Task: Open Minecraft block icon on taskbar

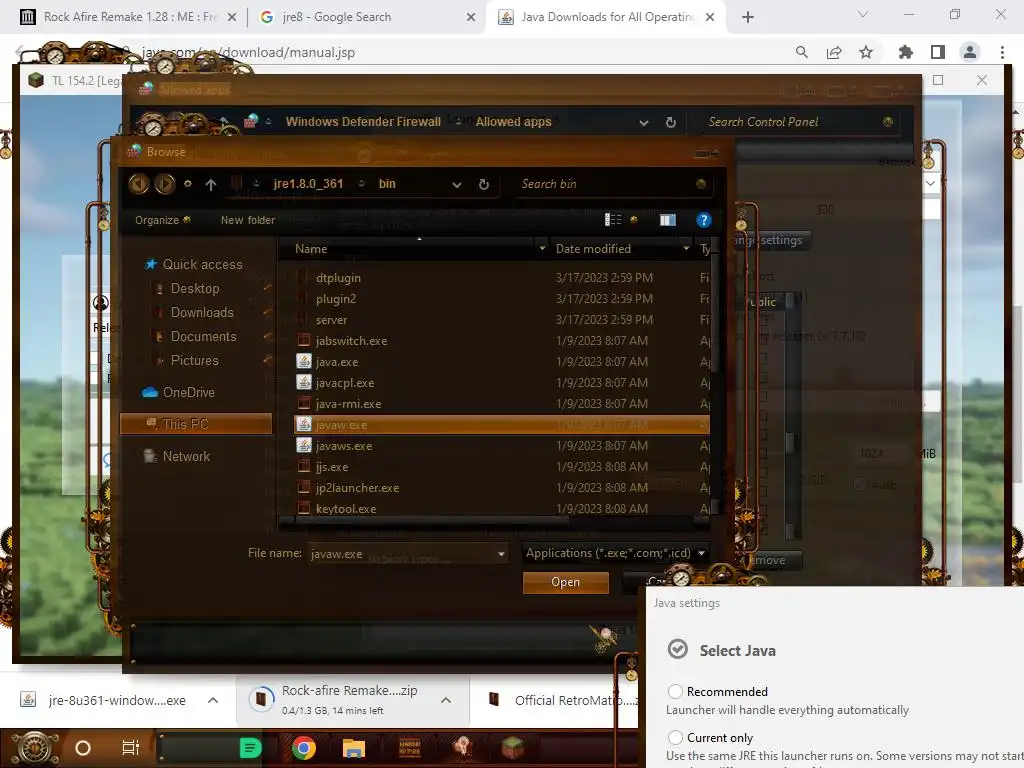Action: pyautogui.click(x=513, y=748)
